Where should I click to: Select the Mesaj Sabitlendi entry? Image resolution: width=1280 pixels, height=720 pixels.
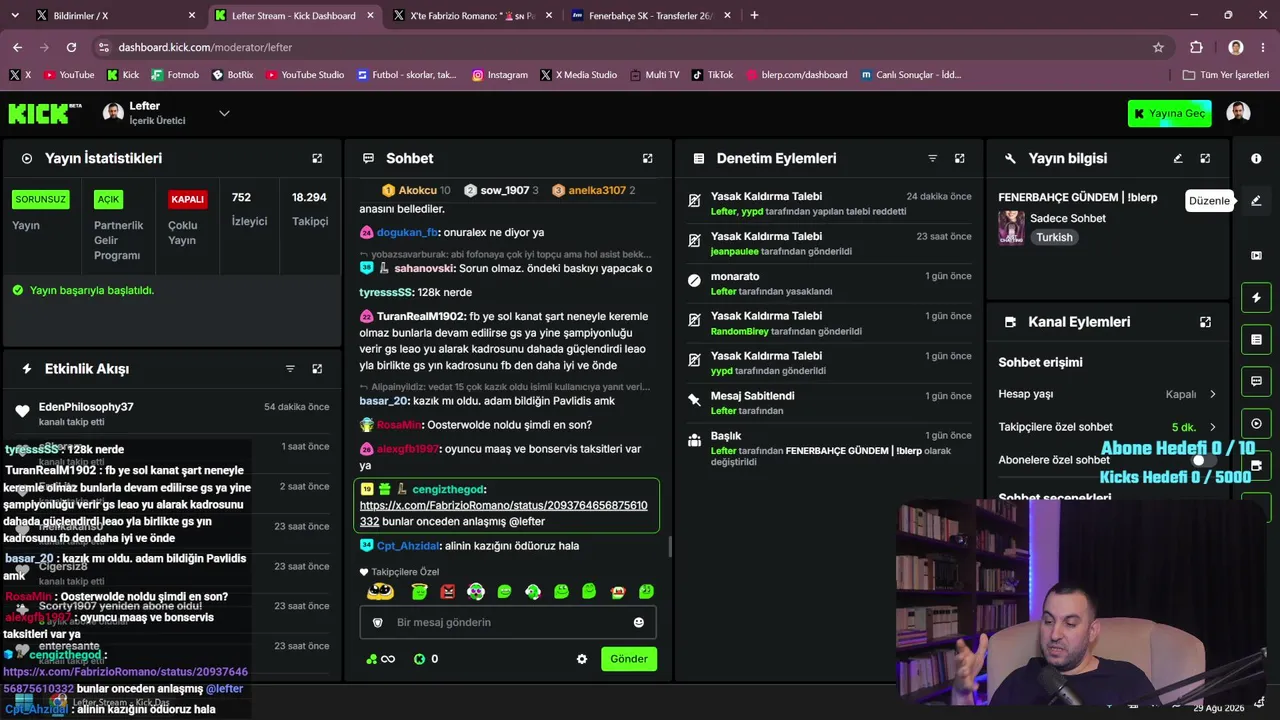coord(829,403)
